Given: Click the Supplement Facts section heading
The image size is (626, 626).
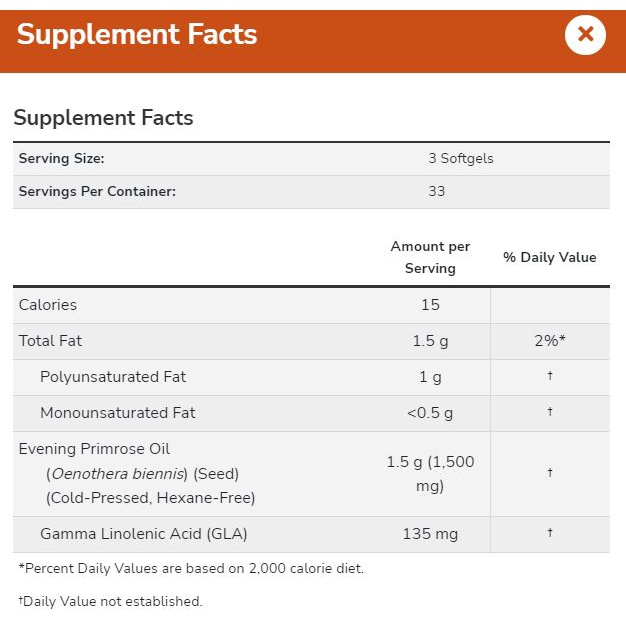Looking at the screenshot, I should 103,118.
